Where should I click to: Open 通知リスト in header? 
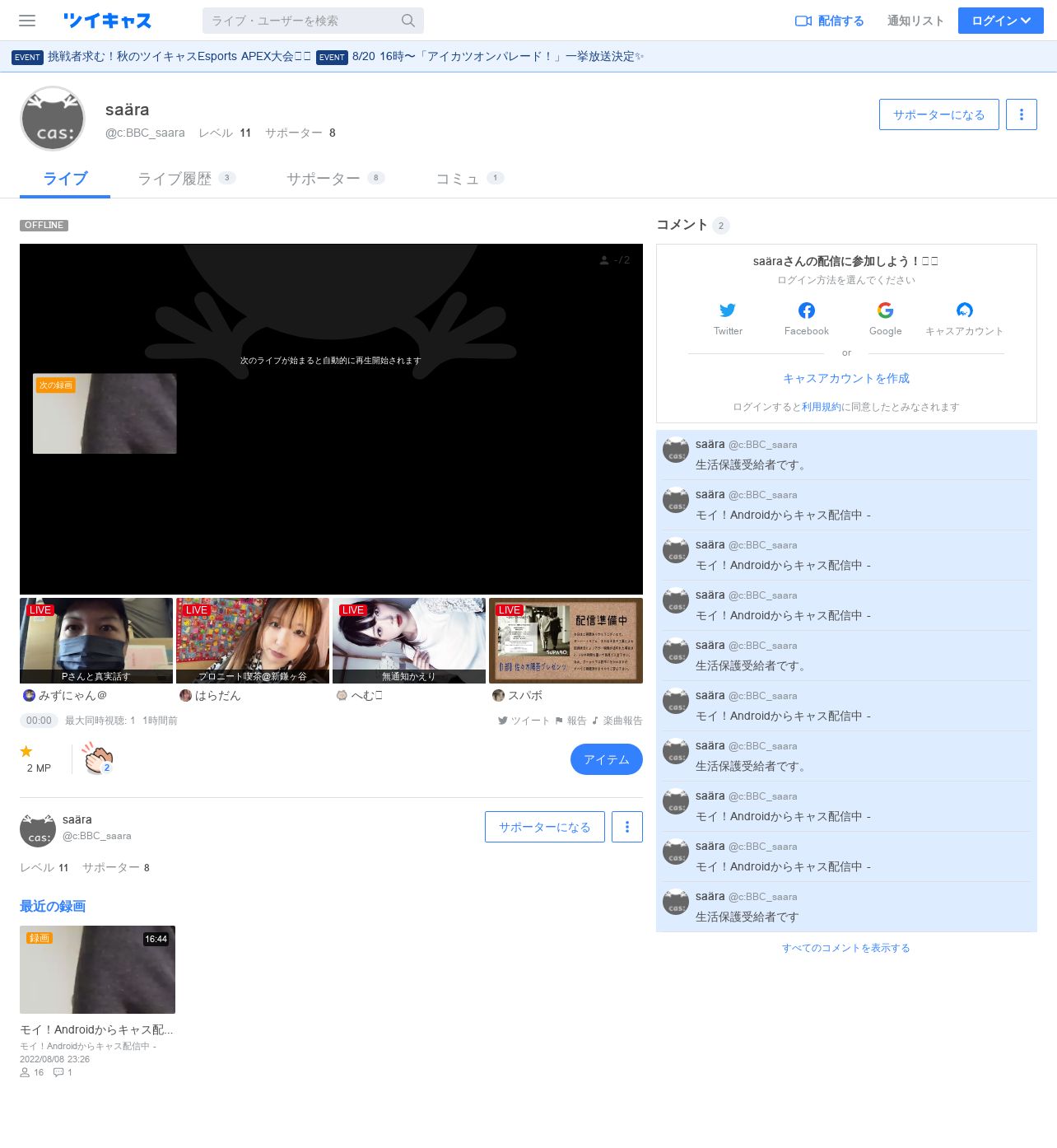[915, 21]
